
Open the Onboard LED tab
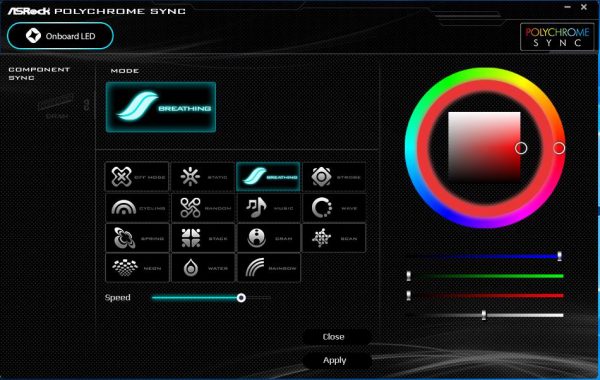[x=60, y=36]
